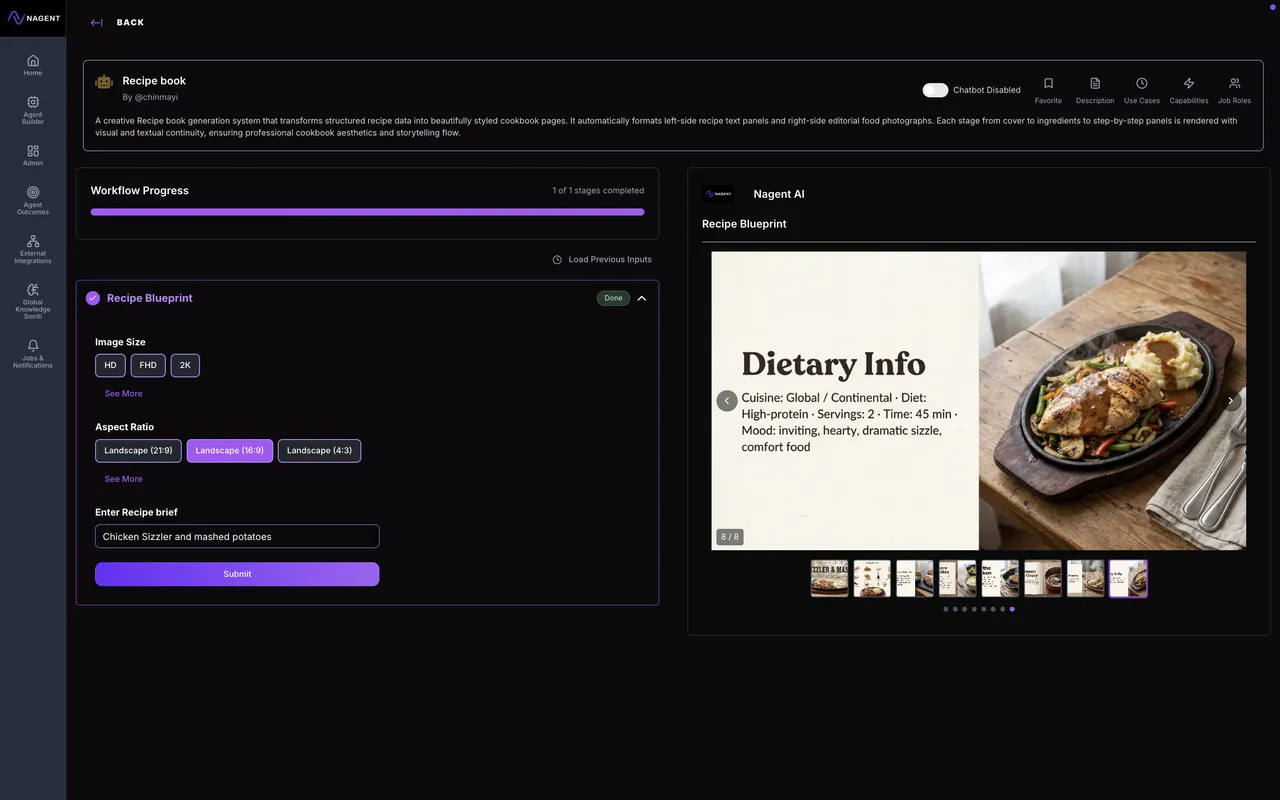See more Aspect Ratio options
The image size is (1280, 800).
coord(123,479)
